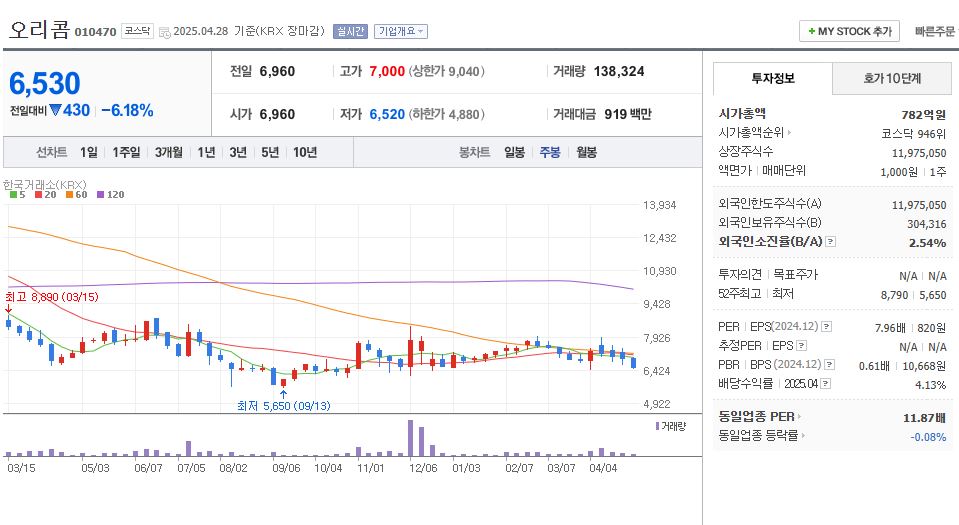The height and width of the screenshot is (525, 959).
Task: Click the 거래량 138,324 value
Action: coord(619,72)
